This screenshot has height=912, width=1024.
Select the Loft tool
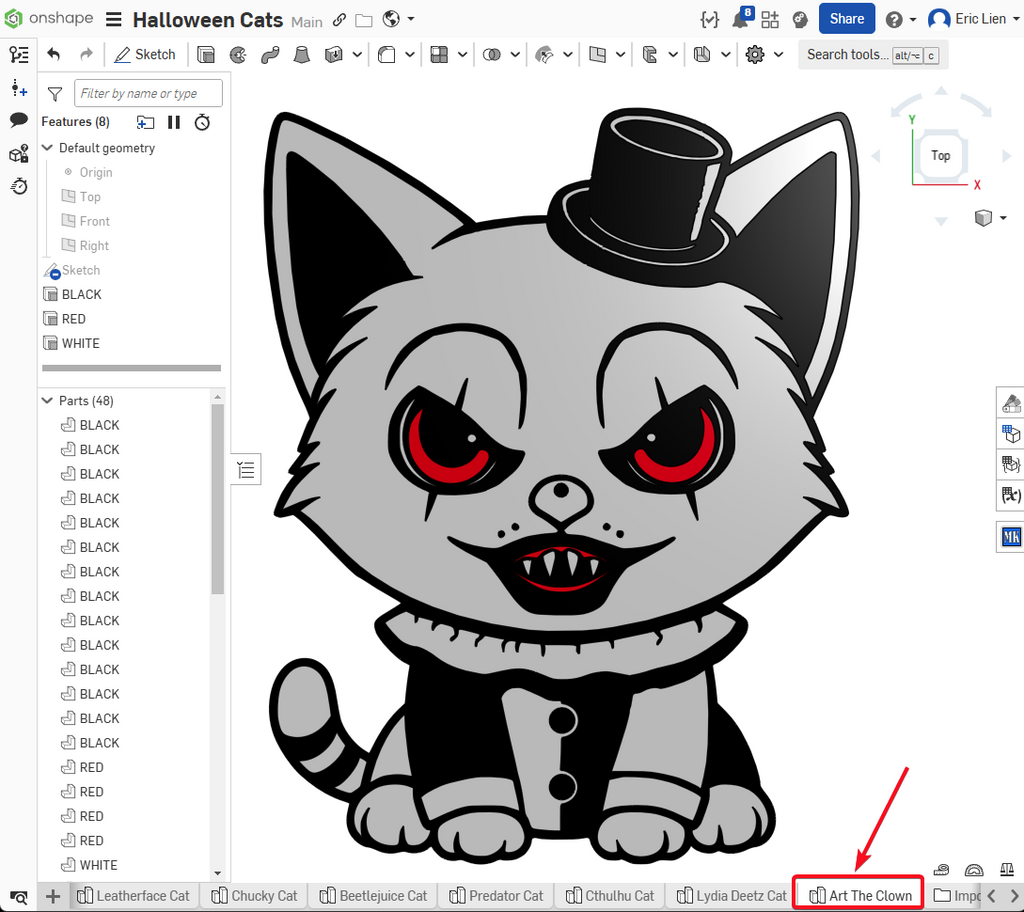(x=301, y=54)
